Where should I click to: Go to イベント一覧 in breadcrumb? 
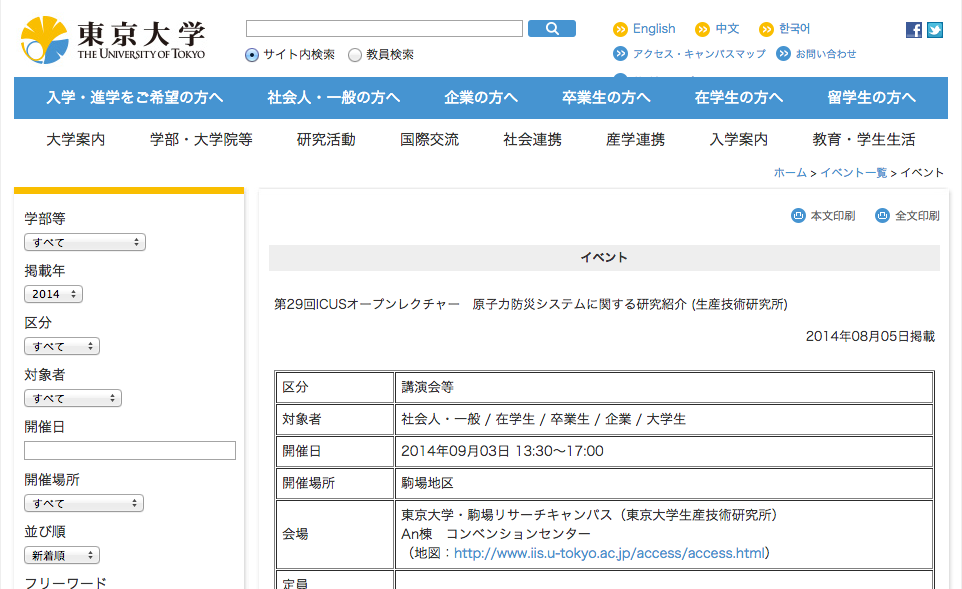click(x=853, y=173)
